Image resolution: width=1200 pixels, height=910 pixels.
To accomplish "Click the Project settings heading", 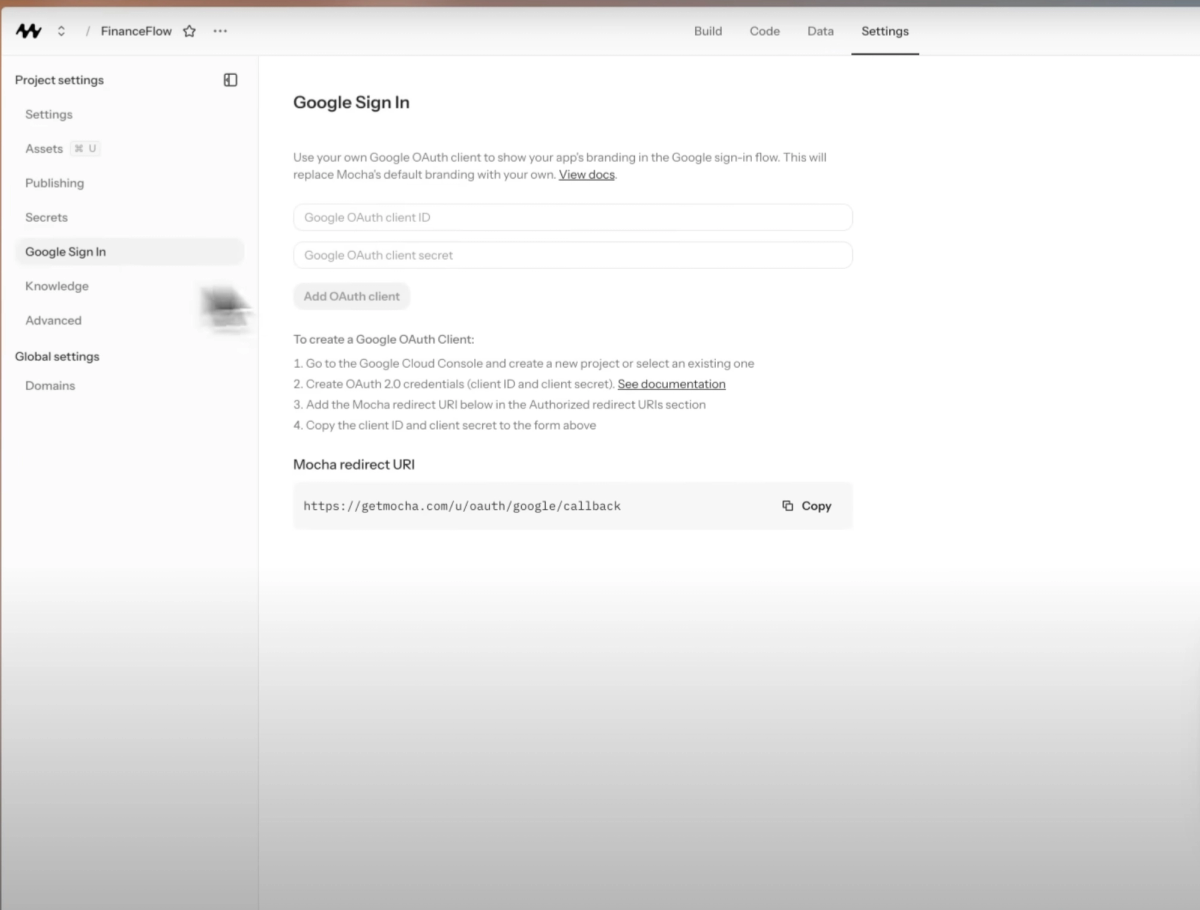I will pyautogui.click(x=59, y=80).
